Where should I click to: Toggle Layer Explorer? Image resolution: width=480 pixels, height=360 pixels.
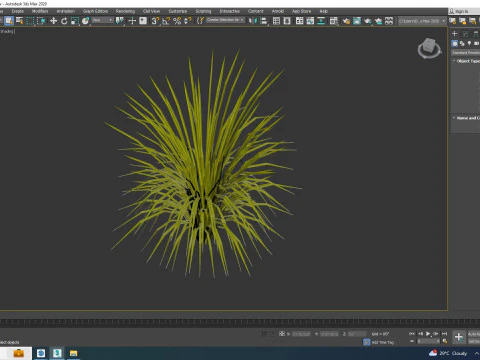tap(287, 21)
